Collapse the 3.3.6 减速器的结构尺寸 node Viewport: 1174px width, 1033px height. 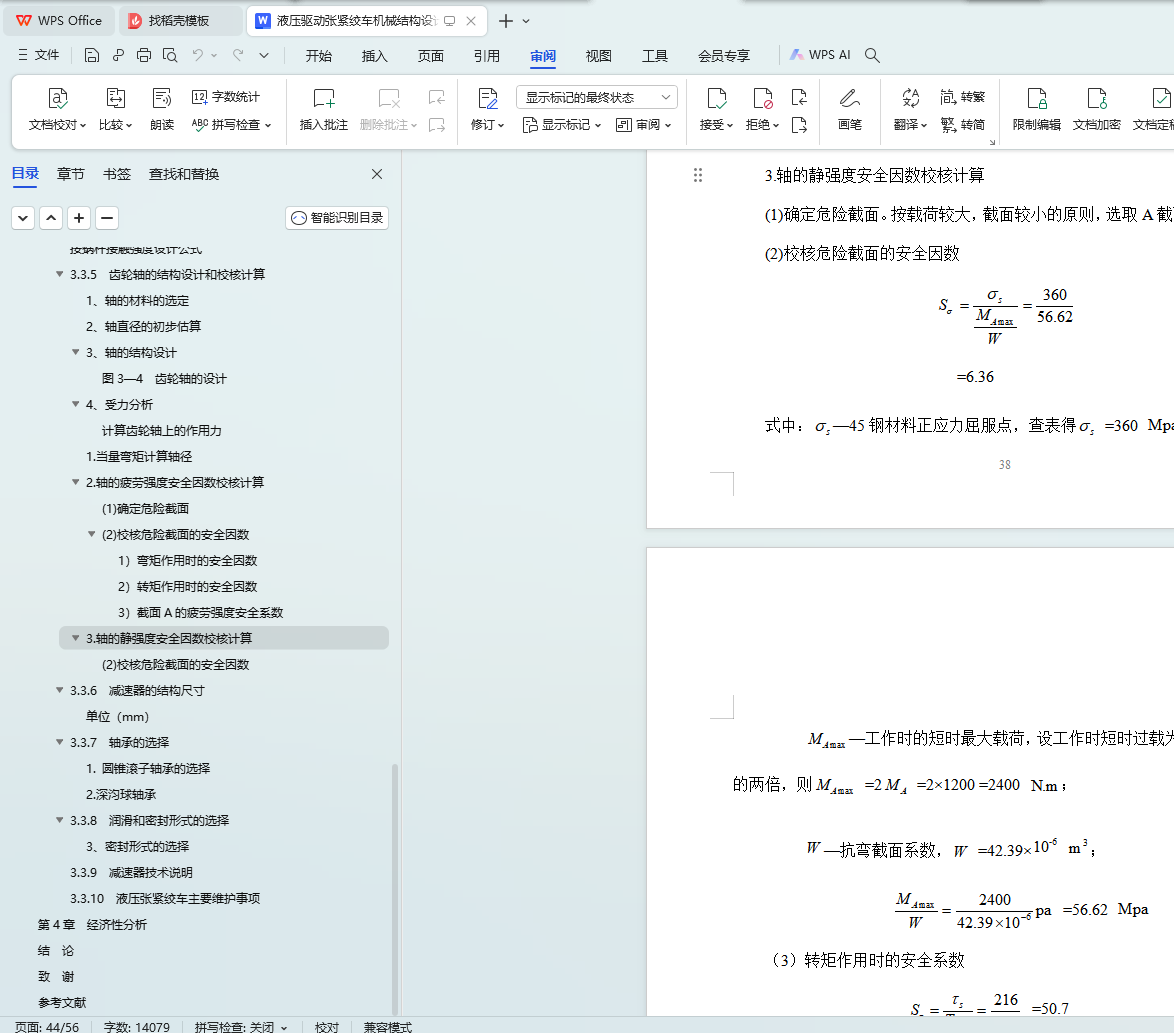[60, 690]
